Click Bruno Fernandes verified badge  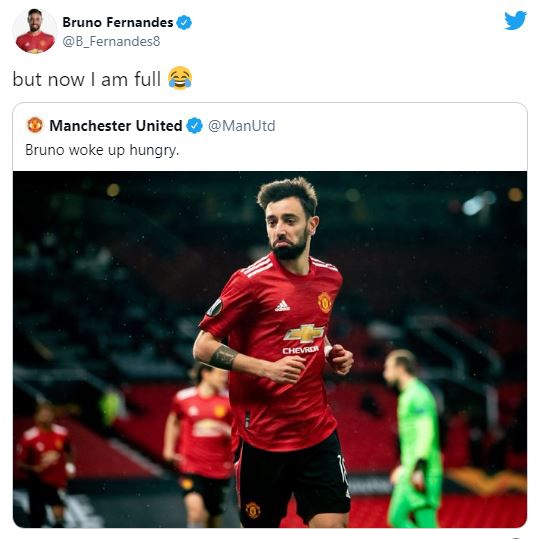coord(184,23)
